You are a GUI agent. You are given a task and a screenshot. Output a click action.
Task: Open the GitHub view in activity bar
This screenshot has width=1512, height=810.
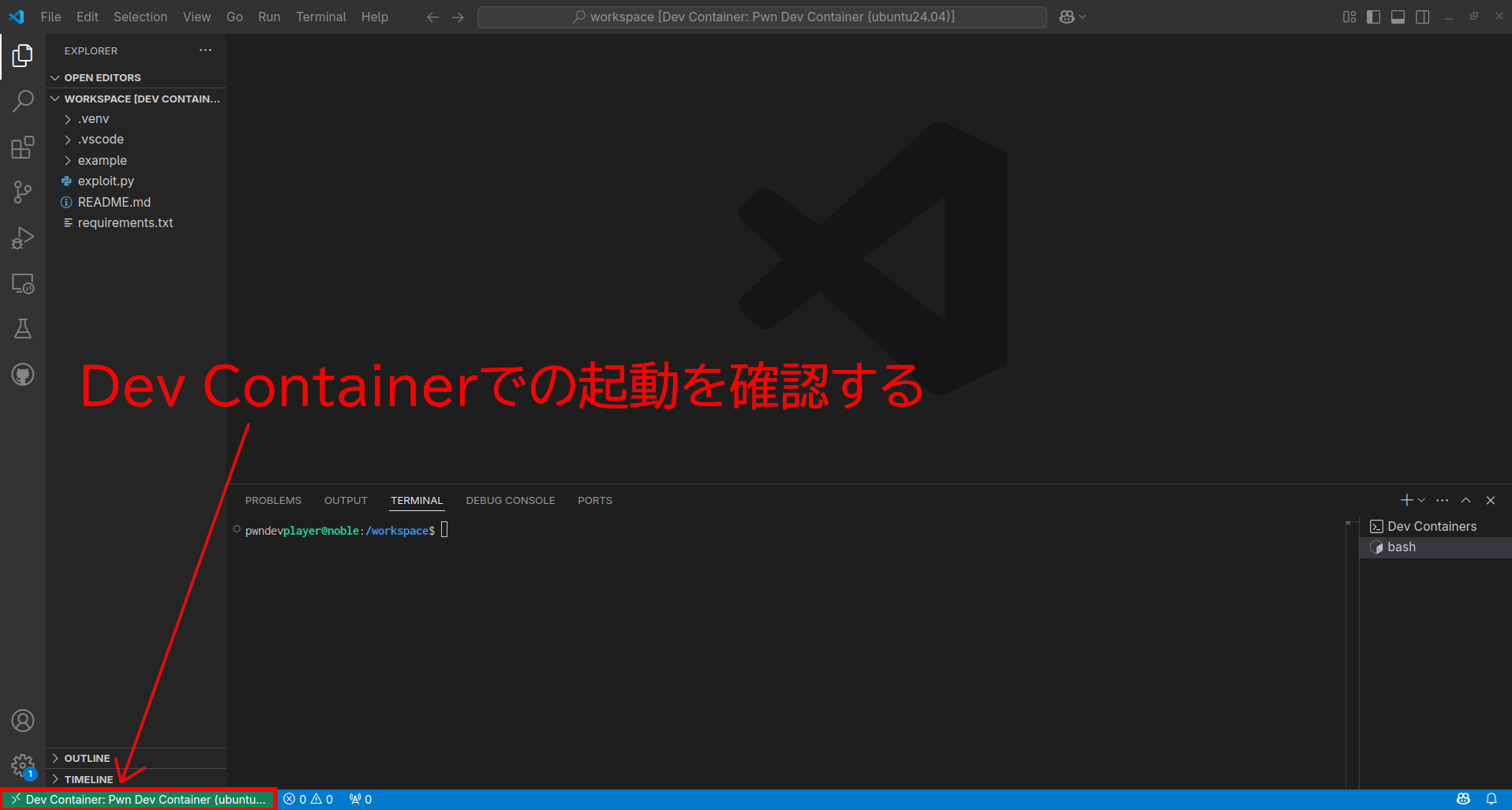(23, 375)
